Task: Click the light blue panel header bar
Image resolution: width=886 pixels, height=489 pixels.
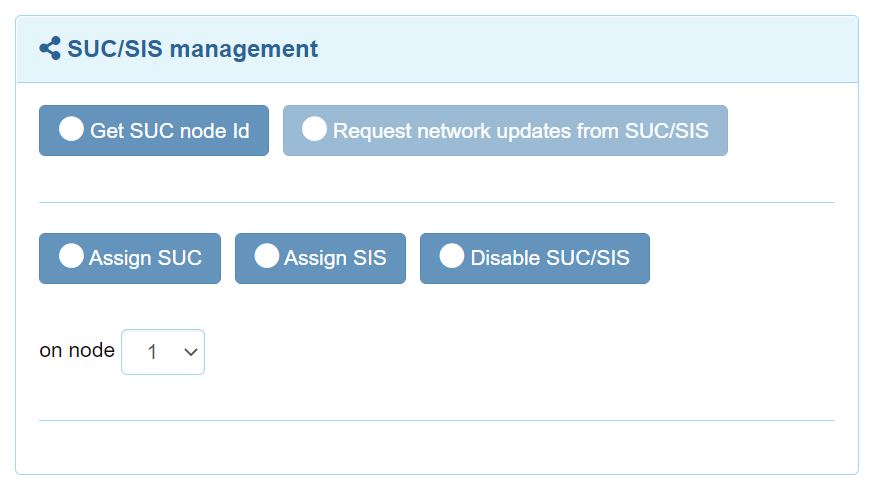Action: click(x=600, y=48)
